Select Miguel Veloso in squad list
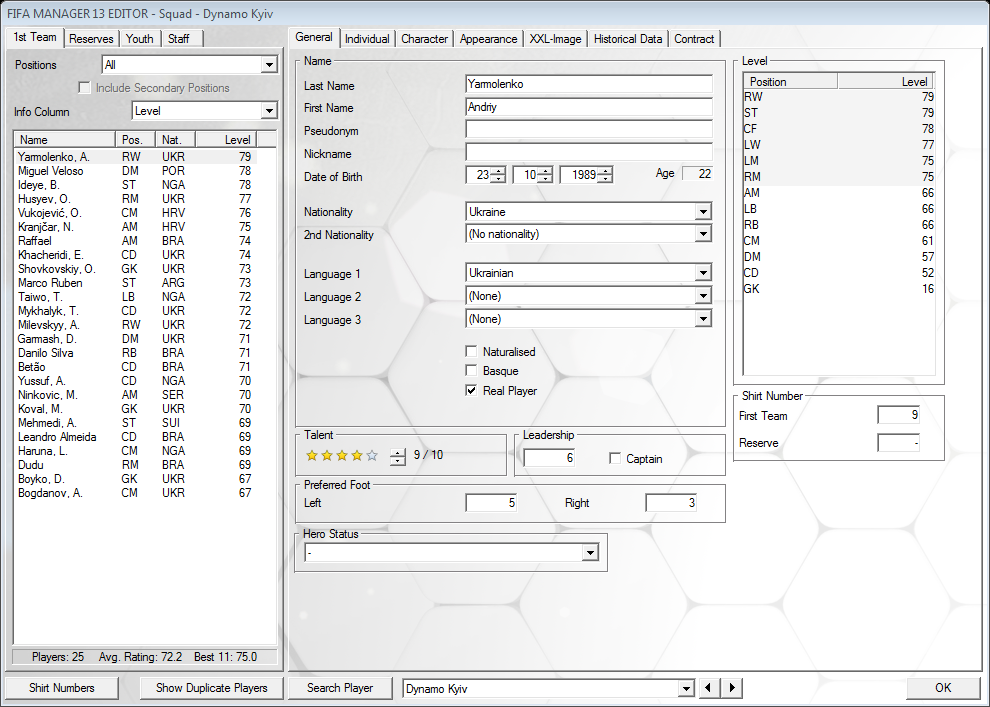The image size is (990, 707). click(135, 171)
